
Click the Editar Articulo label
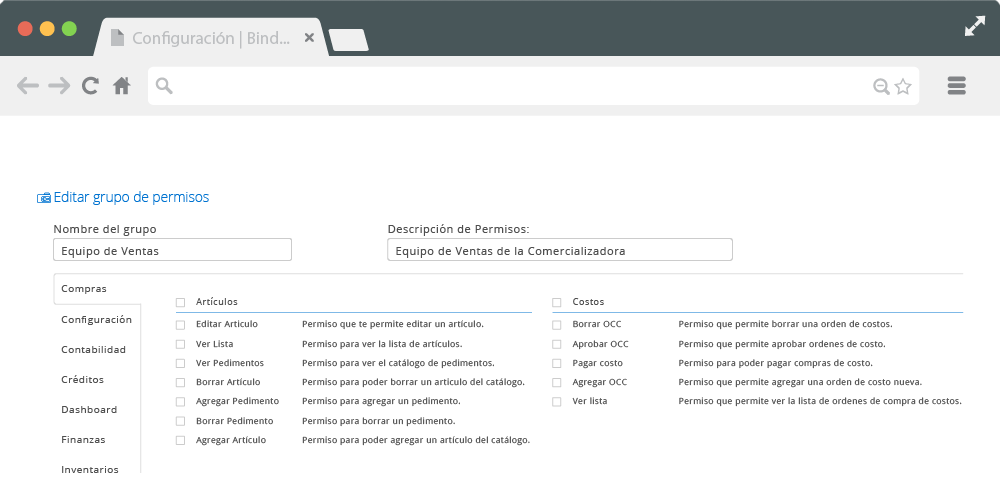click(x=226, y=324)
